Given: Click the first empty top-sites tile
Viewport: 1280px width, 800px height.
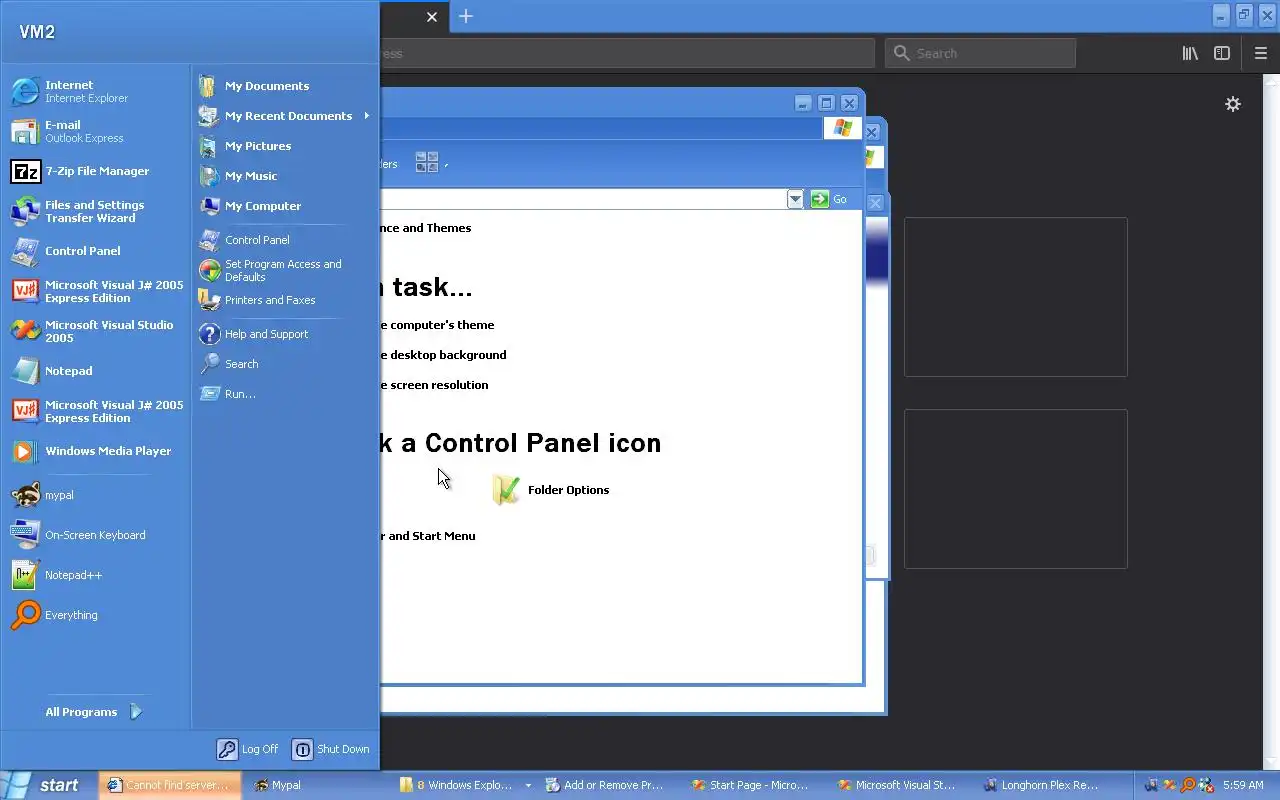Looking at the screenshot, I should point(1016,297).
